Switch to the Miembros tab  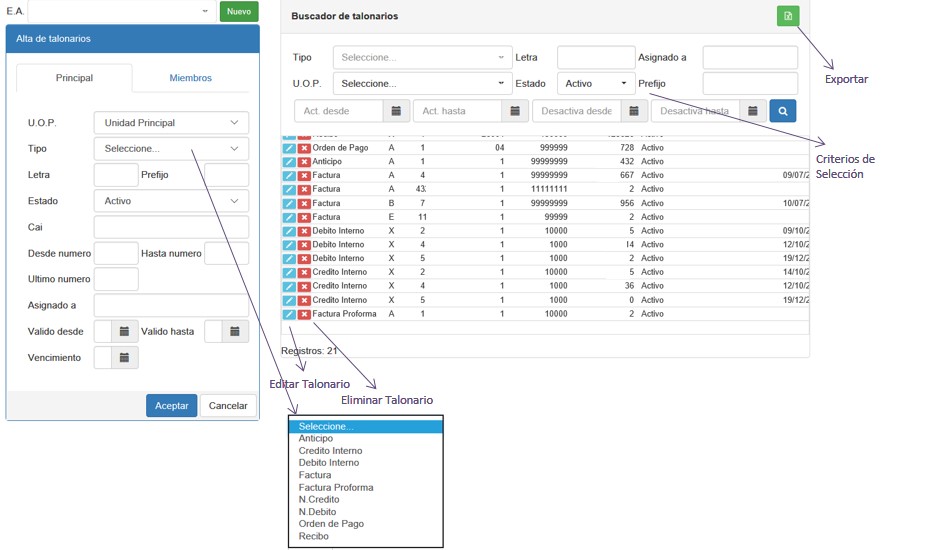tap(190, 78)
